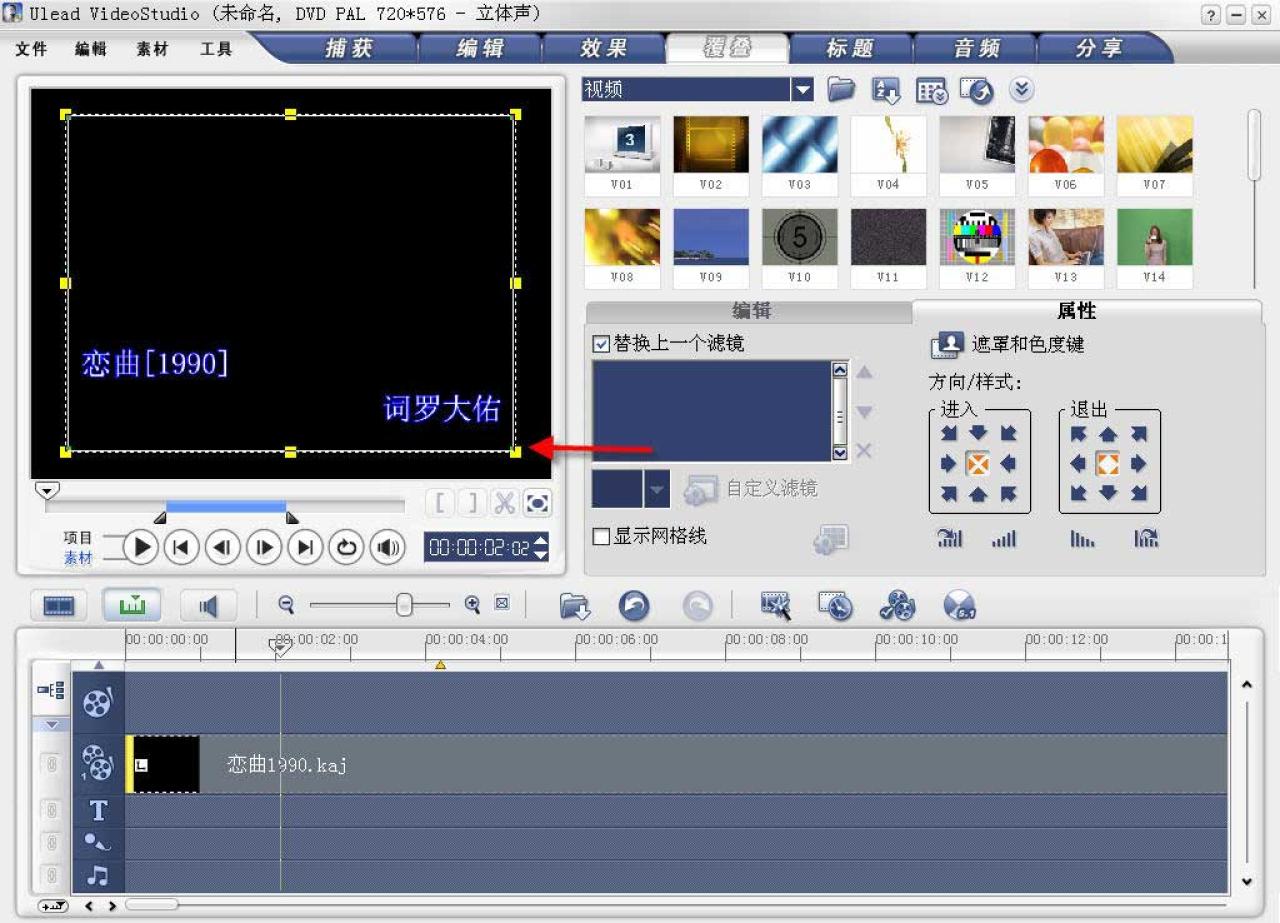The width and height of the screenshot is (1280, 923).
Task: Switch to Storyboard view
Action: click(57, 605)
